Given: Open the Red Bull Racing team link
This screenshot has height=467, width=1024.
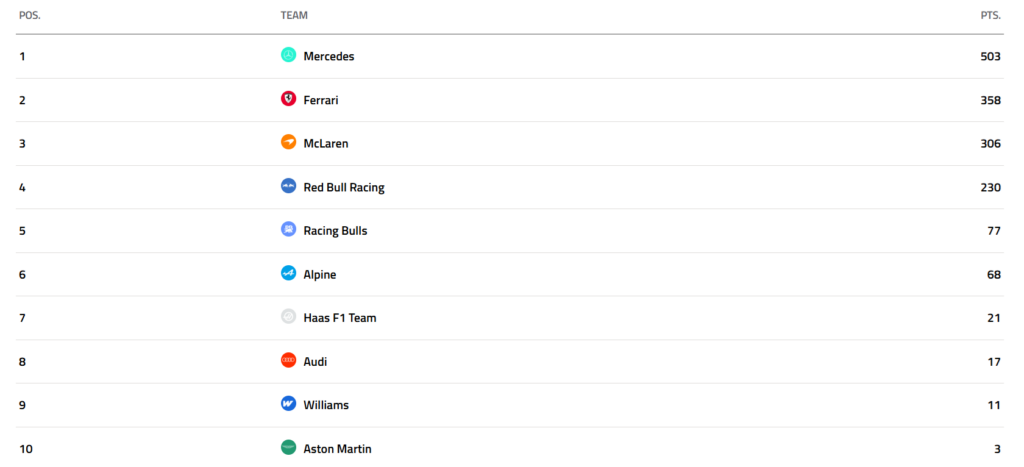Looking at the screenshot, I should pos(344,187).
